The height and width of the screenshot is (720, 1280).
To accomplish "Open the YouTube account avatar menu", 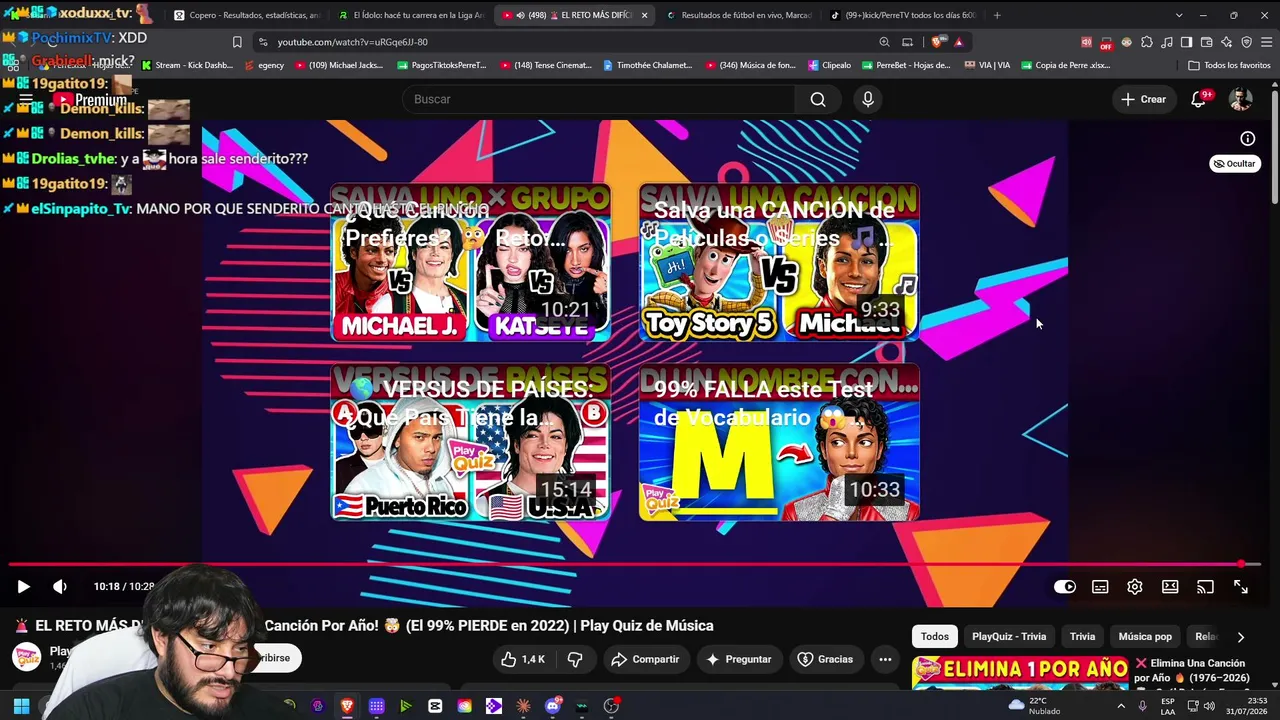I will tap(1241, 99).
